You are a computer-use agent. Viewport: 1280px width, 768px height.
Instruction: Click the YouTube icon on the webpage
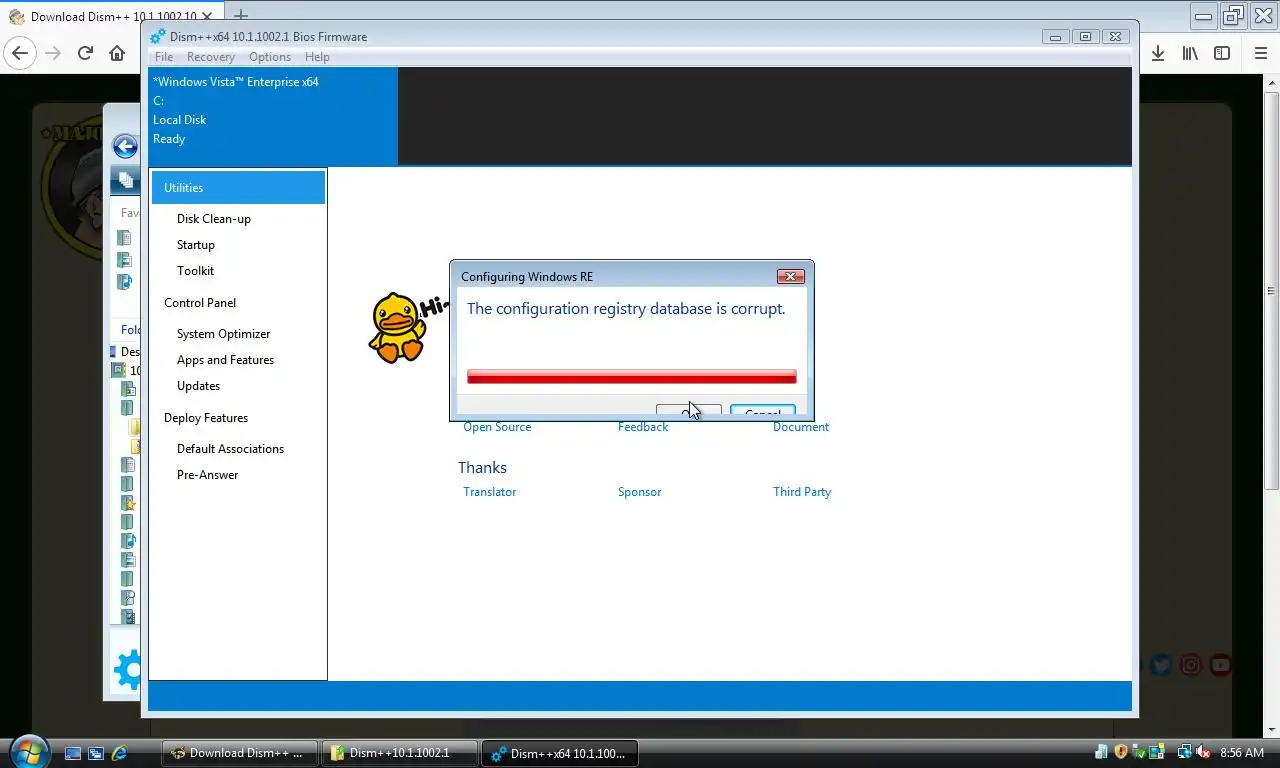coord(1220,665)
